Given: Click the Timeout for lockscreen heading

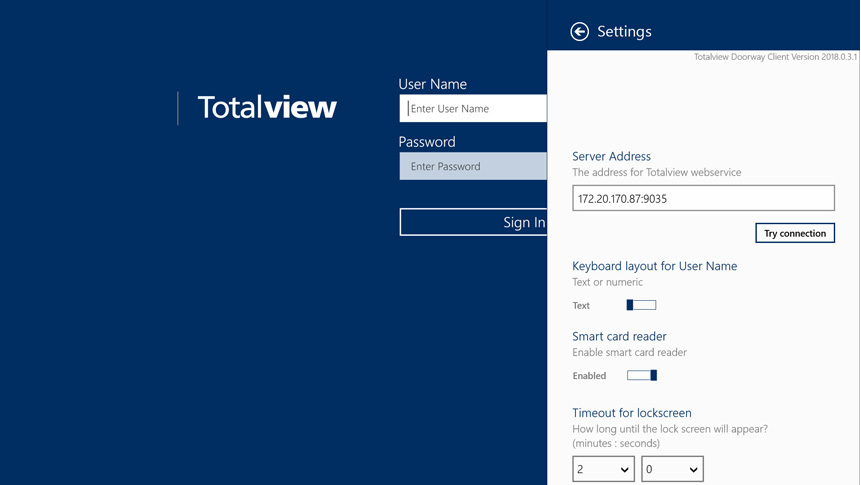Looking at the screenshot, I should (x=631, y=413).
